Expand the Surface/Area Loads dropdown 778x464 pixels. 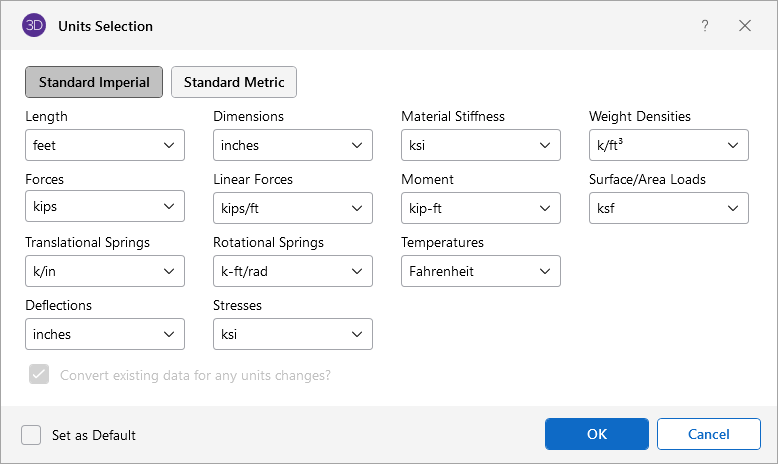point(669,208)
